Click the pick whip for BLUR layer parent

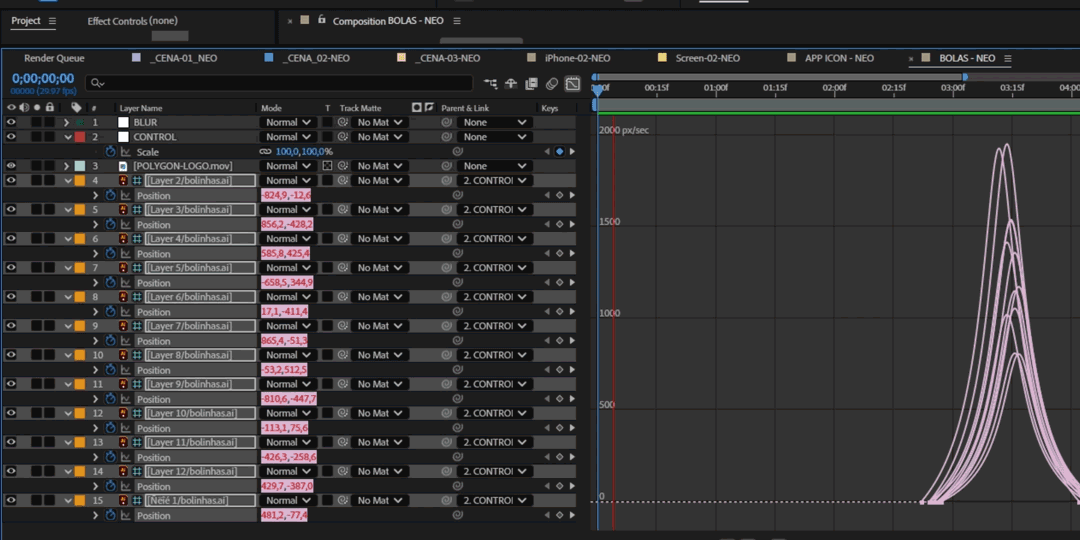click(x=446, y=123)
